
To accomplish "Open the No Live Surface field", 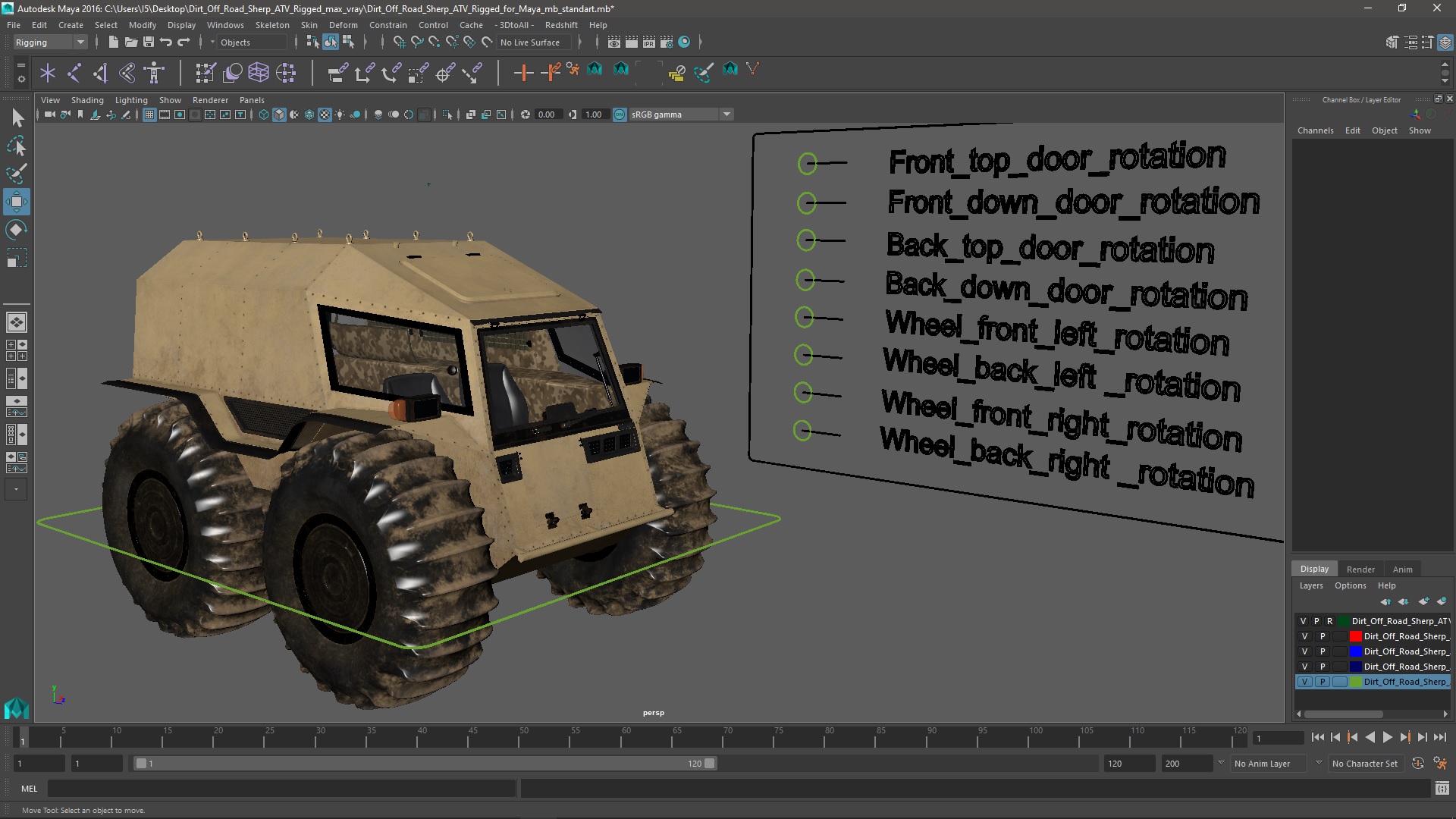I will click(x=535, y=42).
